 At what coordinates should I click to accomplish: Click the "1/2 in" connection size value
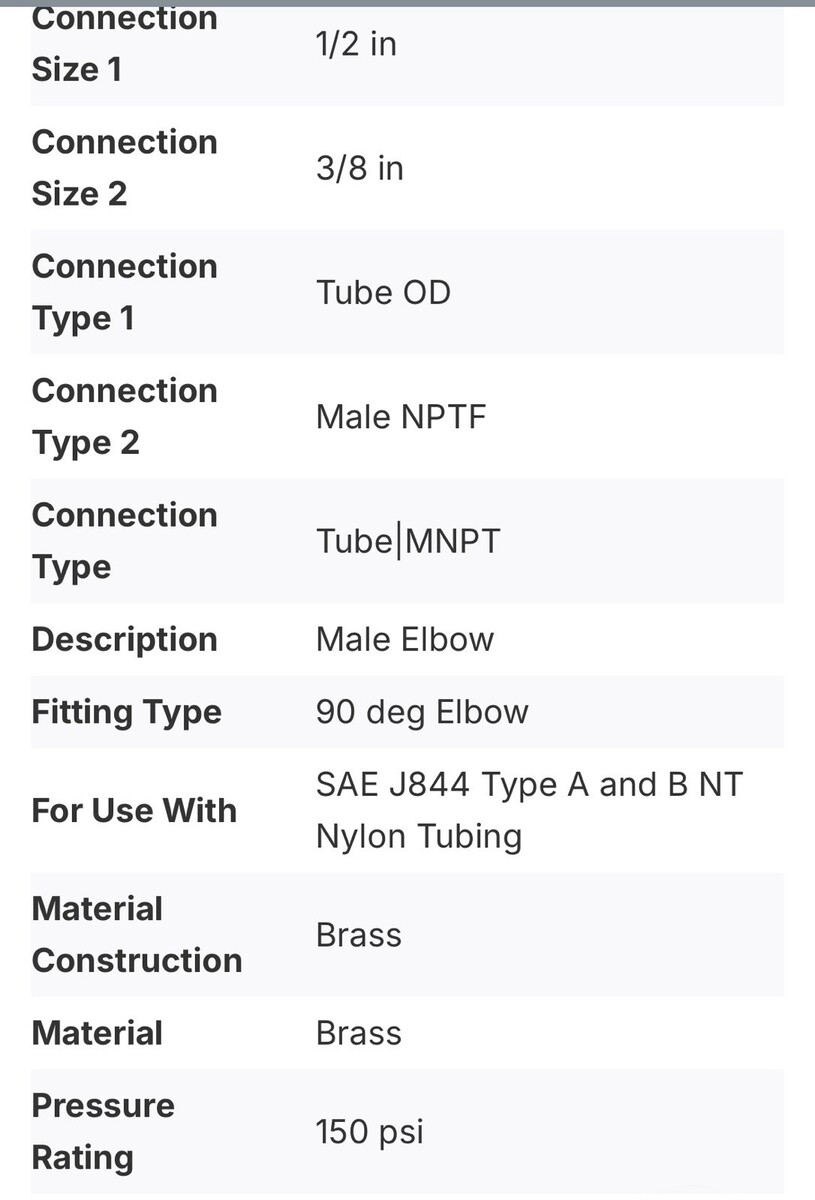356,45
